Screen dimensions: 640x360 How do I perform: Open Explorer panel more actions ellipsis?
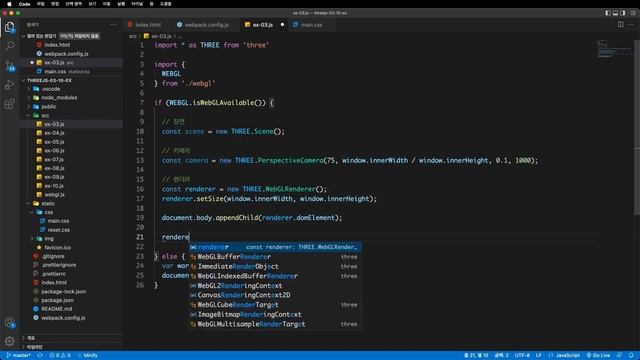[113, 24]
